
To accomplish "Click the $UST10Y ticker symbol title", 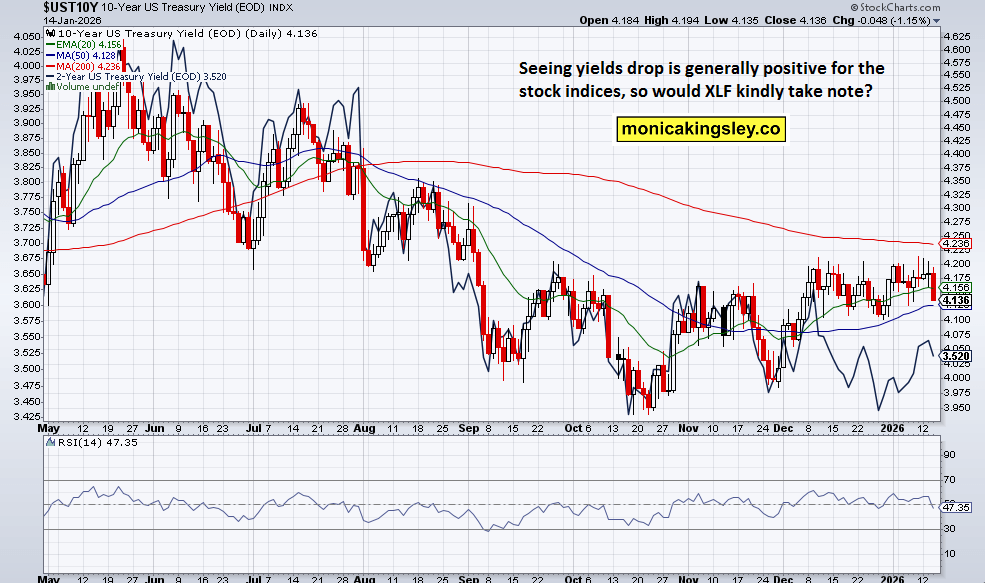I will [70, 8].
